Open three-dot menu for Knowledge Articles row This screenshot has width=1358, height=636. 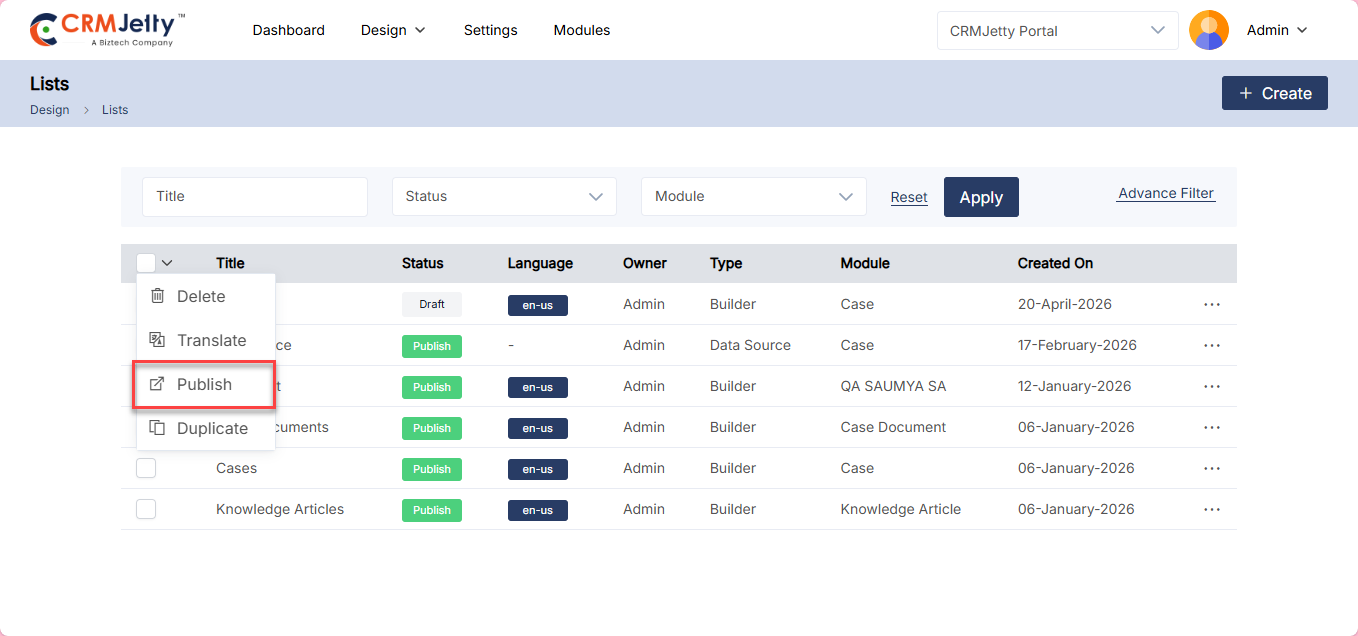1211,509
